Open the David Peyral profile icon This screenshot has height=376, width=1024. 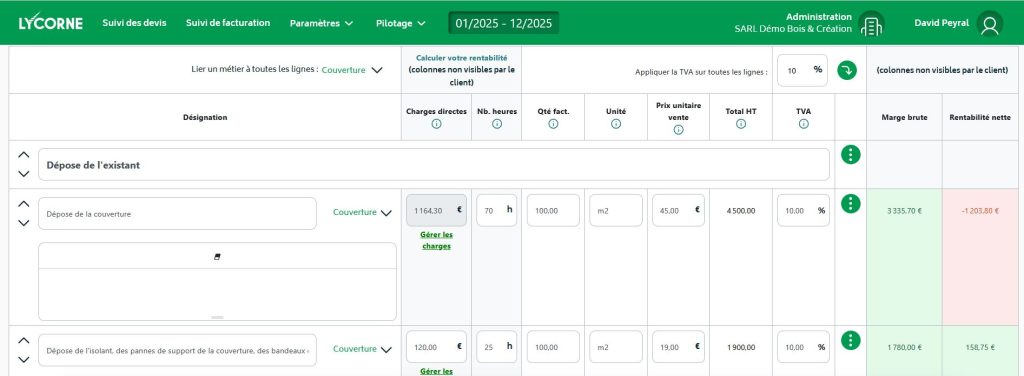[990, 24]
